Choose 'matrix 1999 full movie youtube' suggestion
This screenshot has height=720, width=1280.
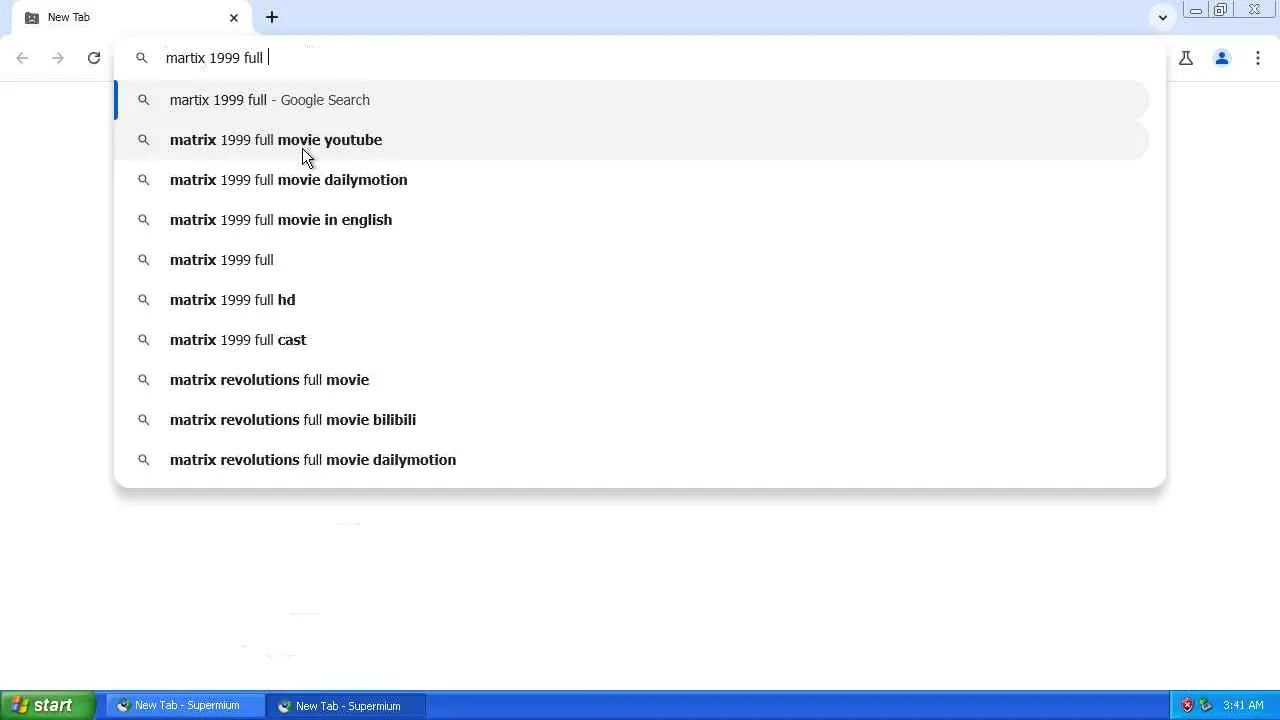[632, 140]
